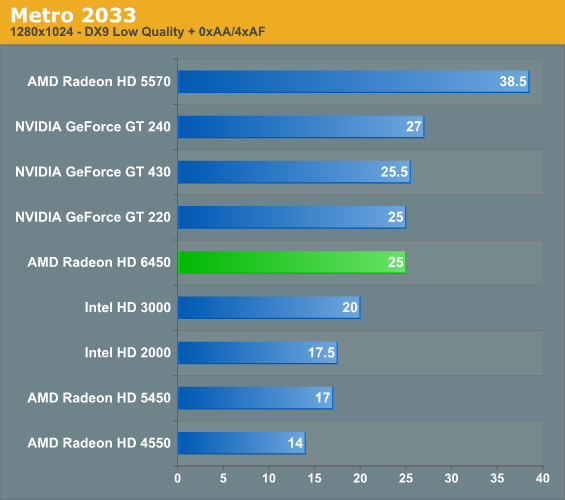Select the 'Intel HD 3000' label
The height and width of the screenshot is (500, 565).
(x=128, y=307)
